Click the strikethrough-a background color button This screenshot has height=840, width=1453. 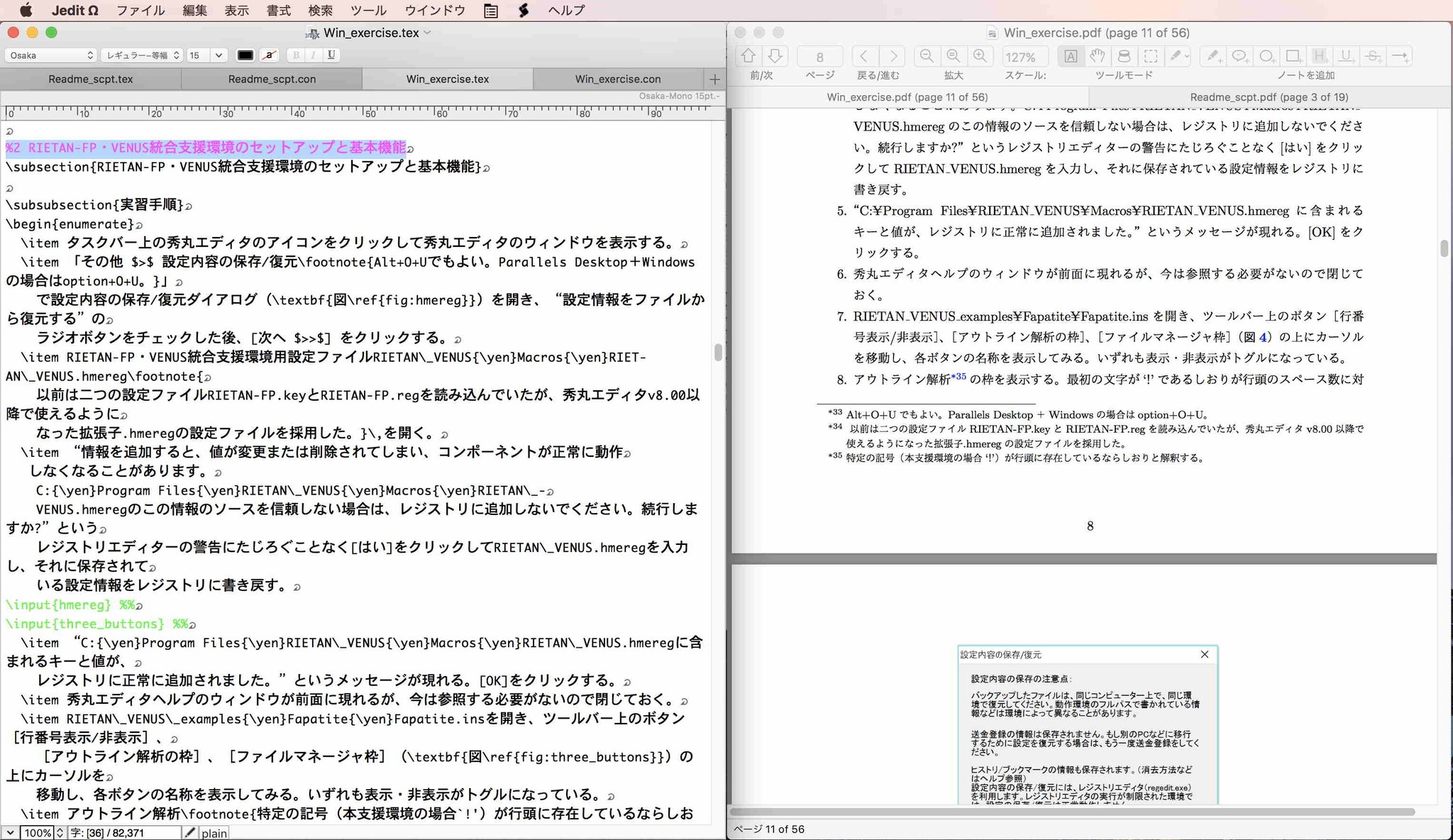(268, 55)
